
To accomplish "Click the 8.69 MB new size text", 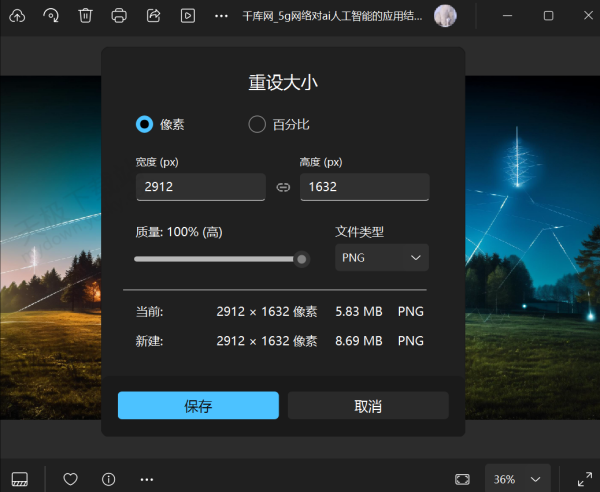I will [359, 340].
